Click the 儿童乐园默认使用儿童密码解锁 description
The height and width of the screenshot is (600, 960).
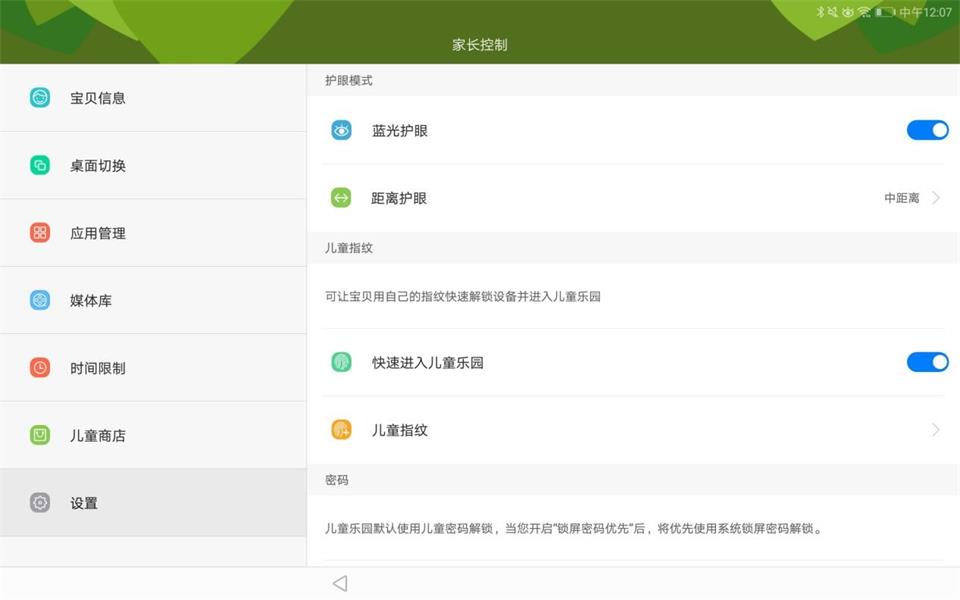[x=574, y=528]
